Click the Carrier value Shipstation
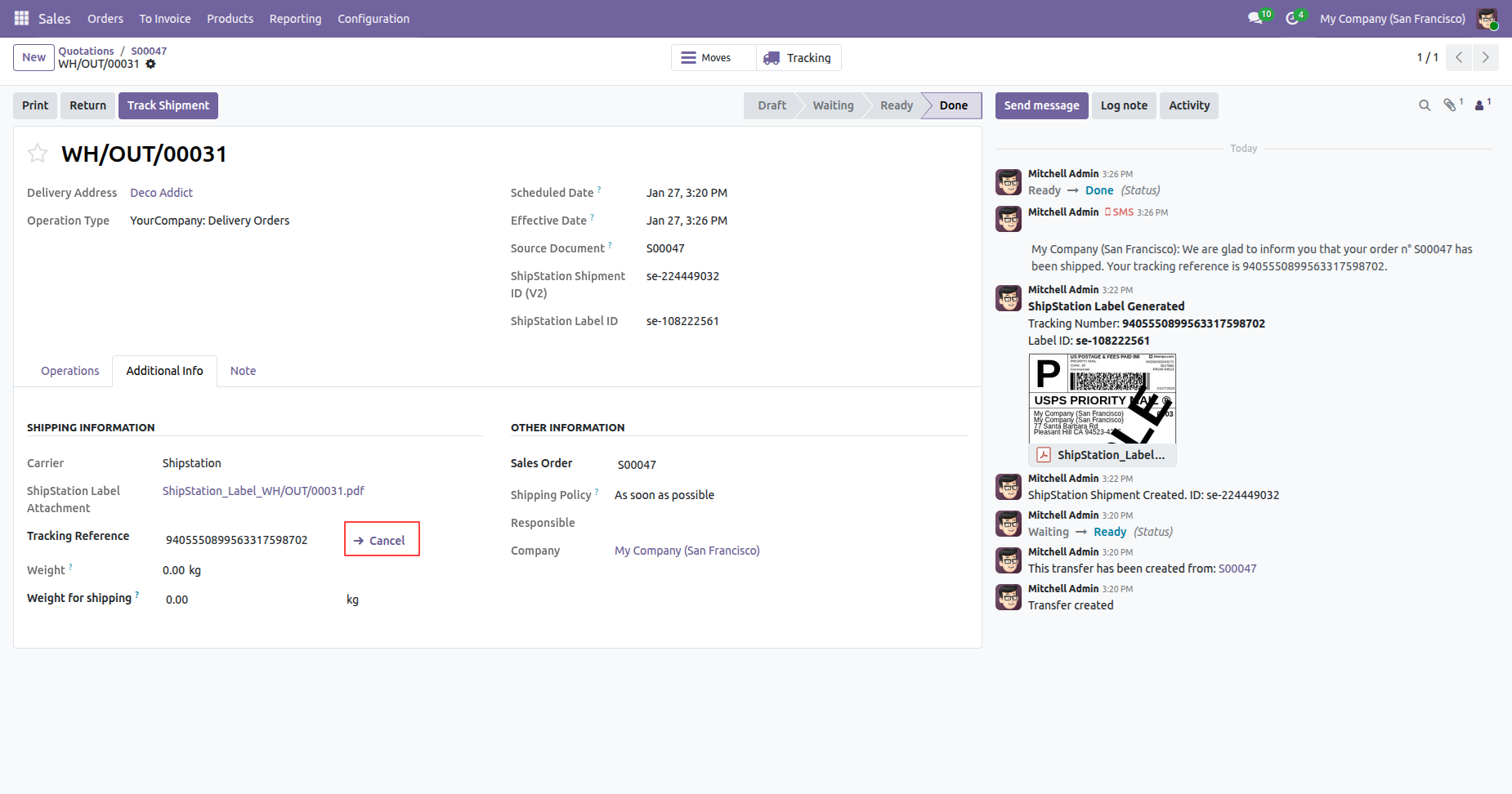Screen dimensions: 1512x794 192,463
